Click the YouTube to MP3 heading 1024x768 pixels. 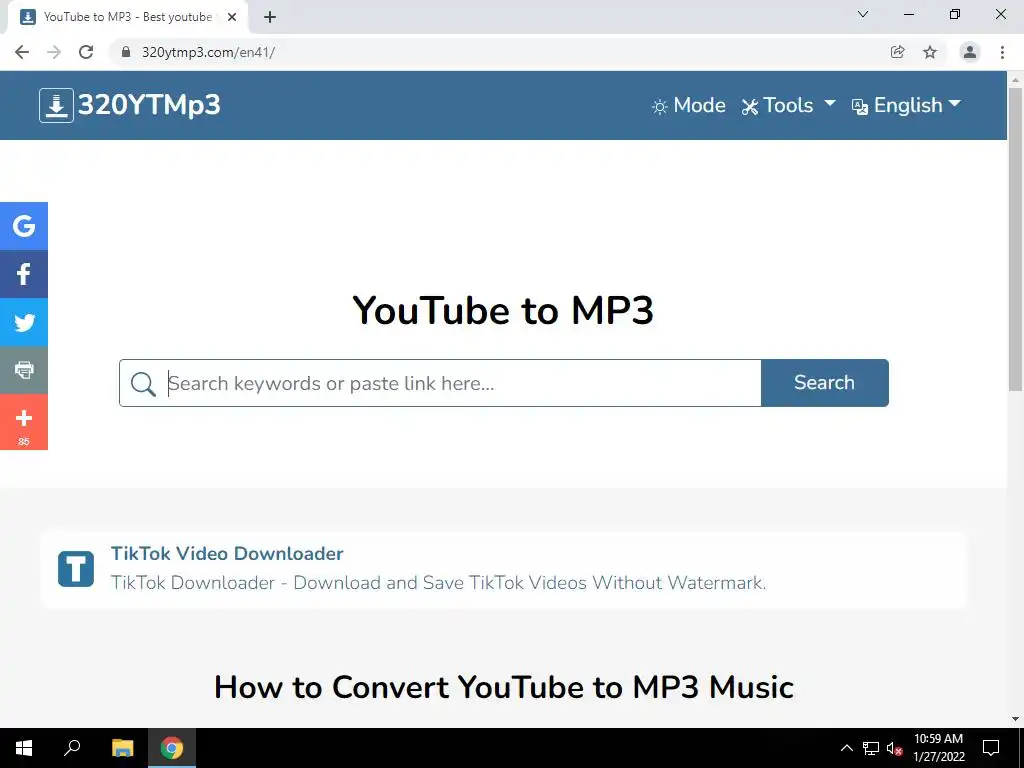[x=503, y=310]
